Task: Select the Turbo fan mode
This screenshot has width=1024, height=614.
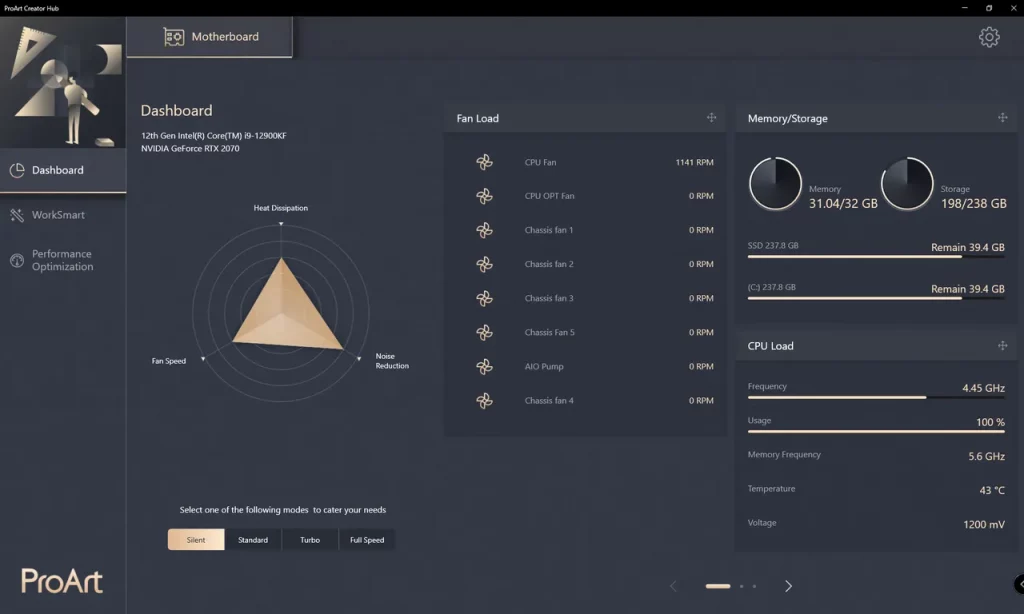Action: pos(310,540)
